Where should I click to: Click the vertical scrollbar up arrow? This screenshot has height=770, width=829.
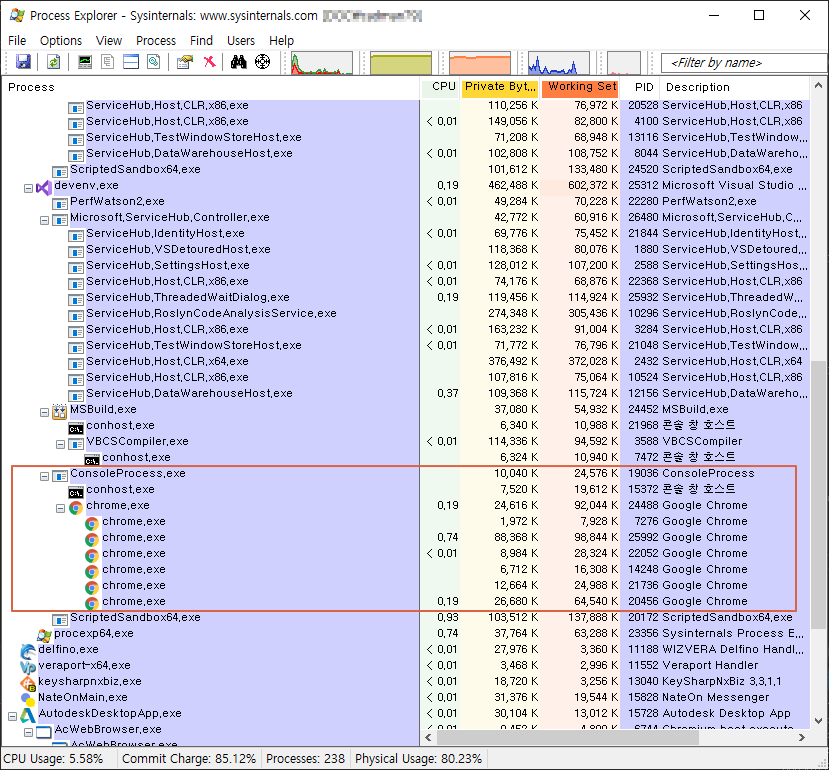(x=818, y=85)
